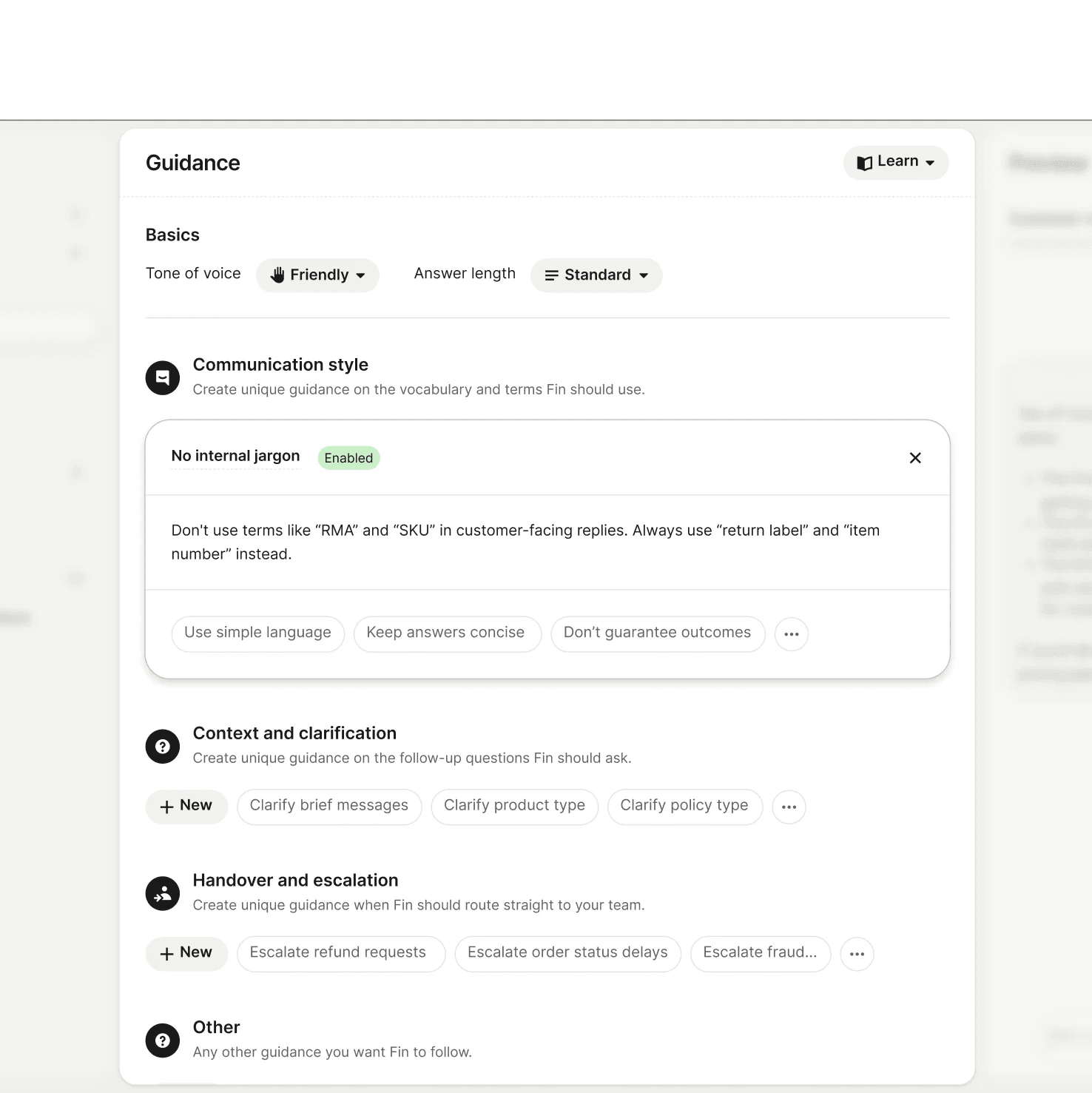Select the Keep answers concise suggestion
The image size is (1092, 1093).
coord(446,633)
